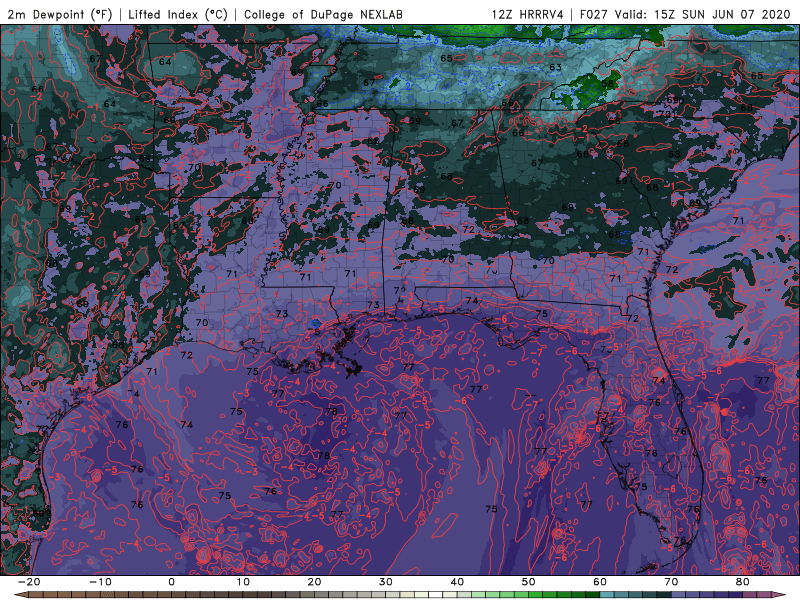Click the bright green swatch under the 50 tick

click(535, 594)
